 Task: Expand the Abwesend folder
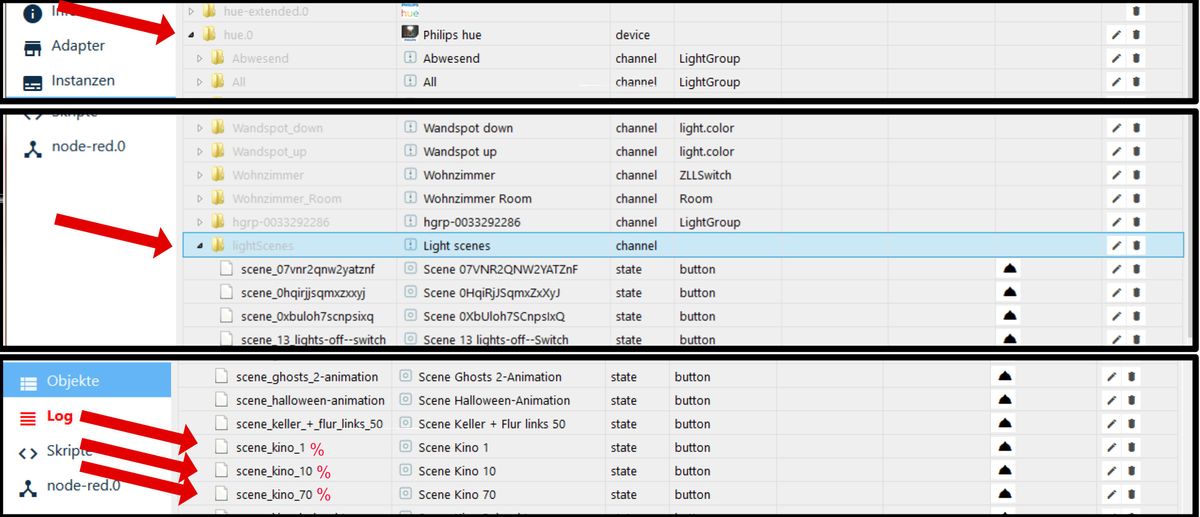[201, 59]
